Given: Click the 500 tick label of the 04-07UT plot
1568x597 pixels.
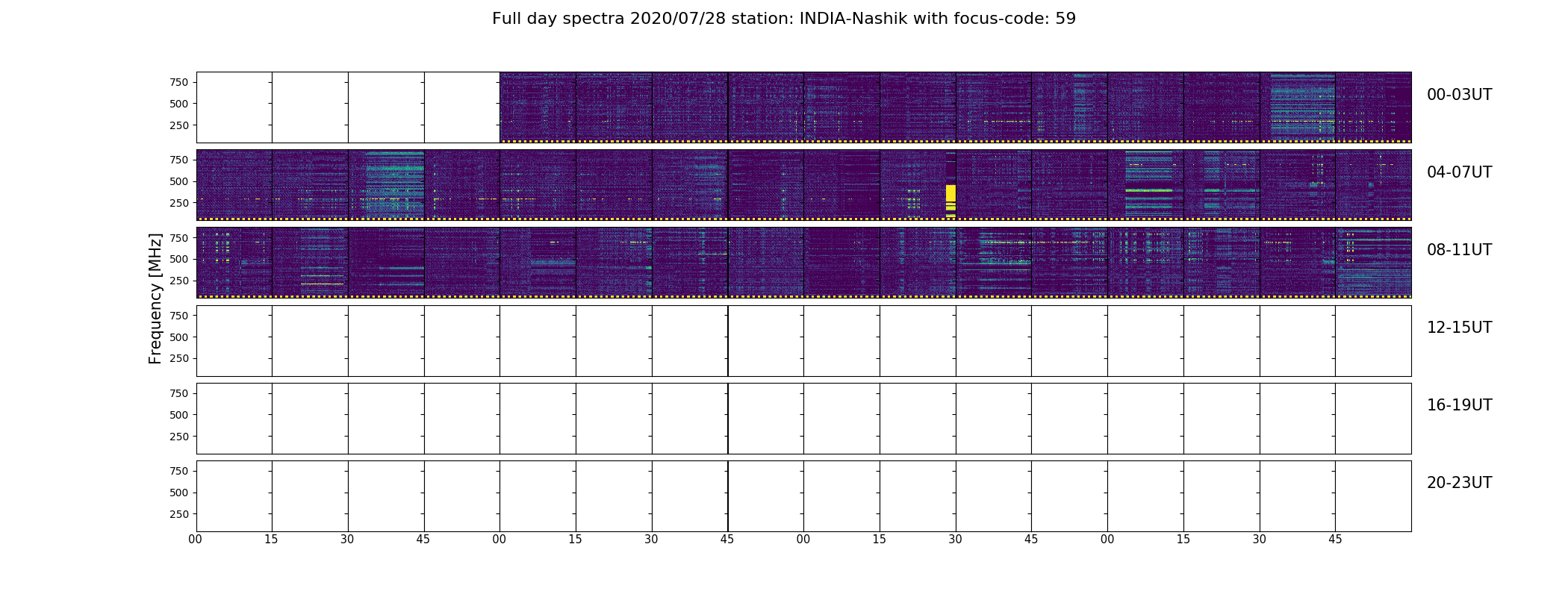Looking at the screenshot, I should (179, 181).
